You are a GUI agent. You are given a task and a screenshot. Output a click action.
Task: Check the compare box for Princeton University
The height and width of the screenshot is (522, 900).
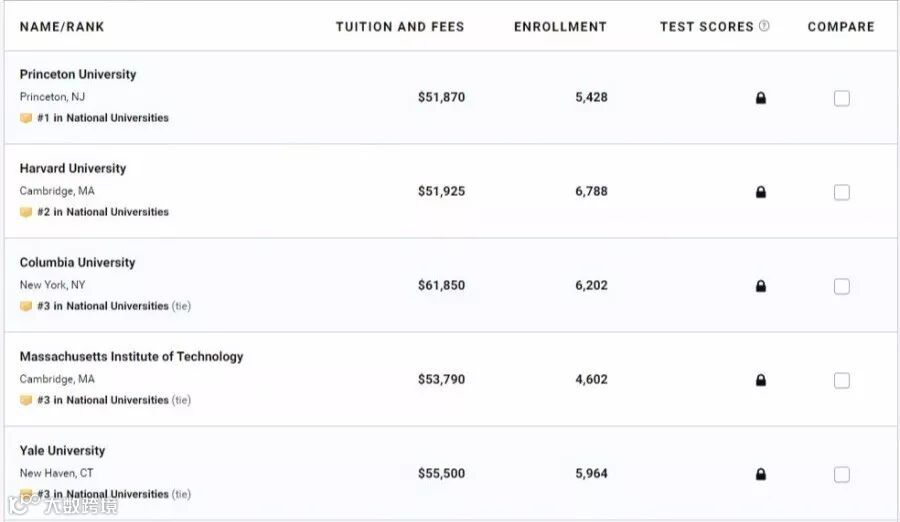(842, 98)
